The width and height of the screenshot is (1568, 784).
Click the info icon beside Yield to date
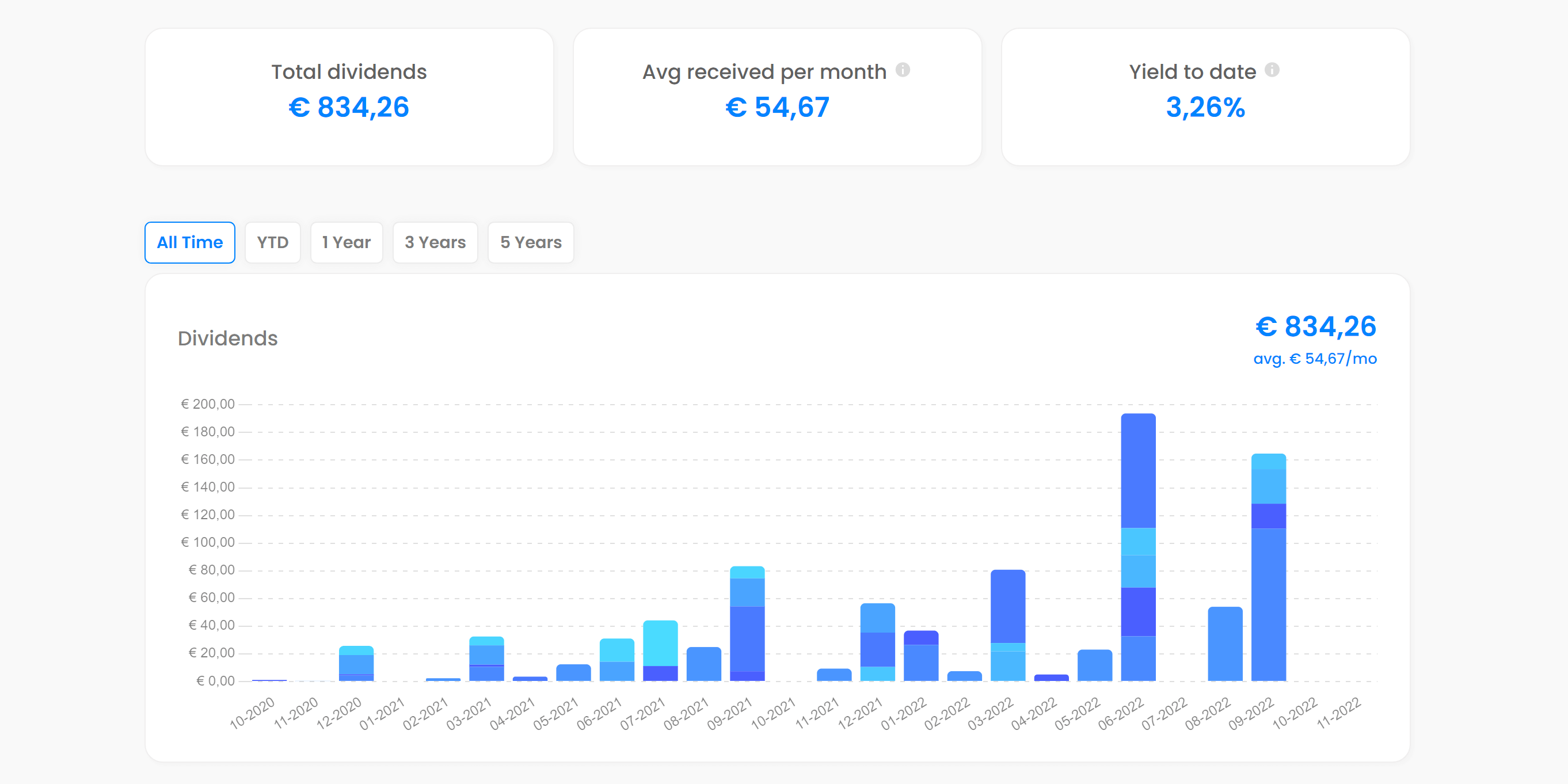pos(1273,70)
